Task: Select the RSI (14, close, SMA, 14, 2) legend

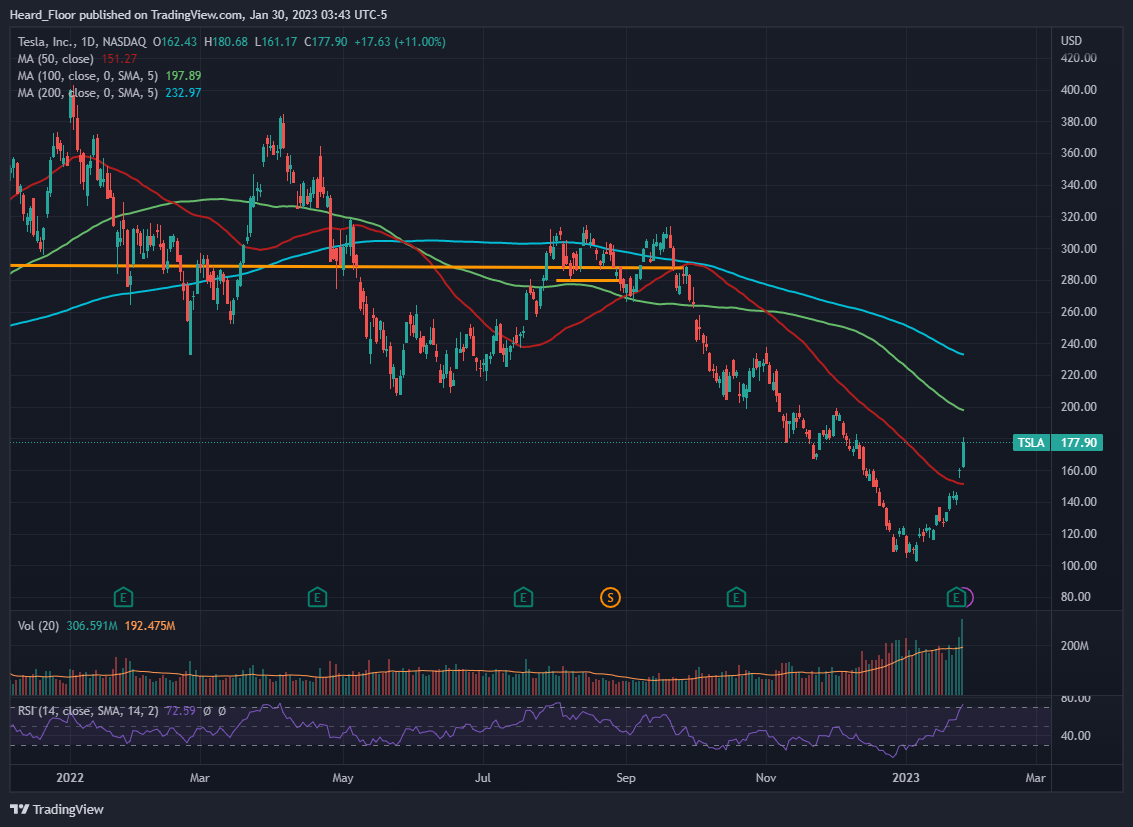Action: 88,711
